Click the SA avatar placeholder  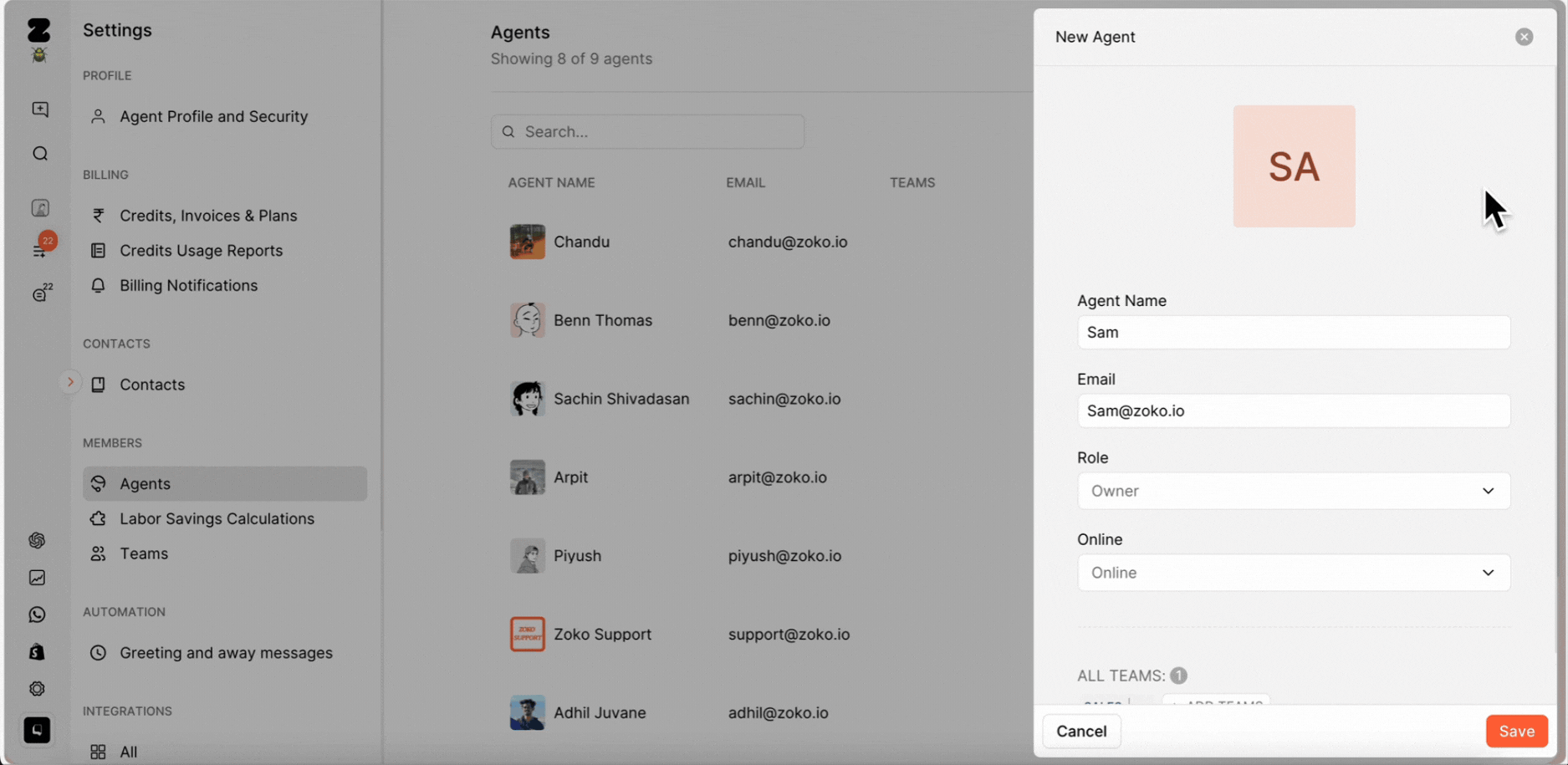click(x=1294, y=166)
